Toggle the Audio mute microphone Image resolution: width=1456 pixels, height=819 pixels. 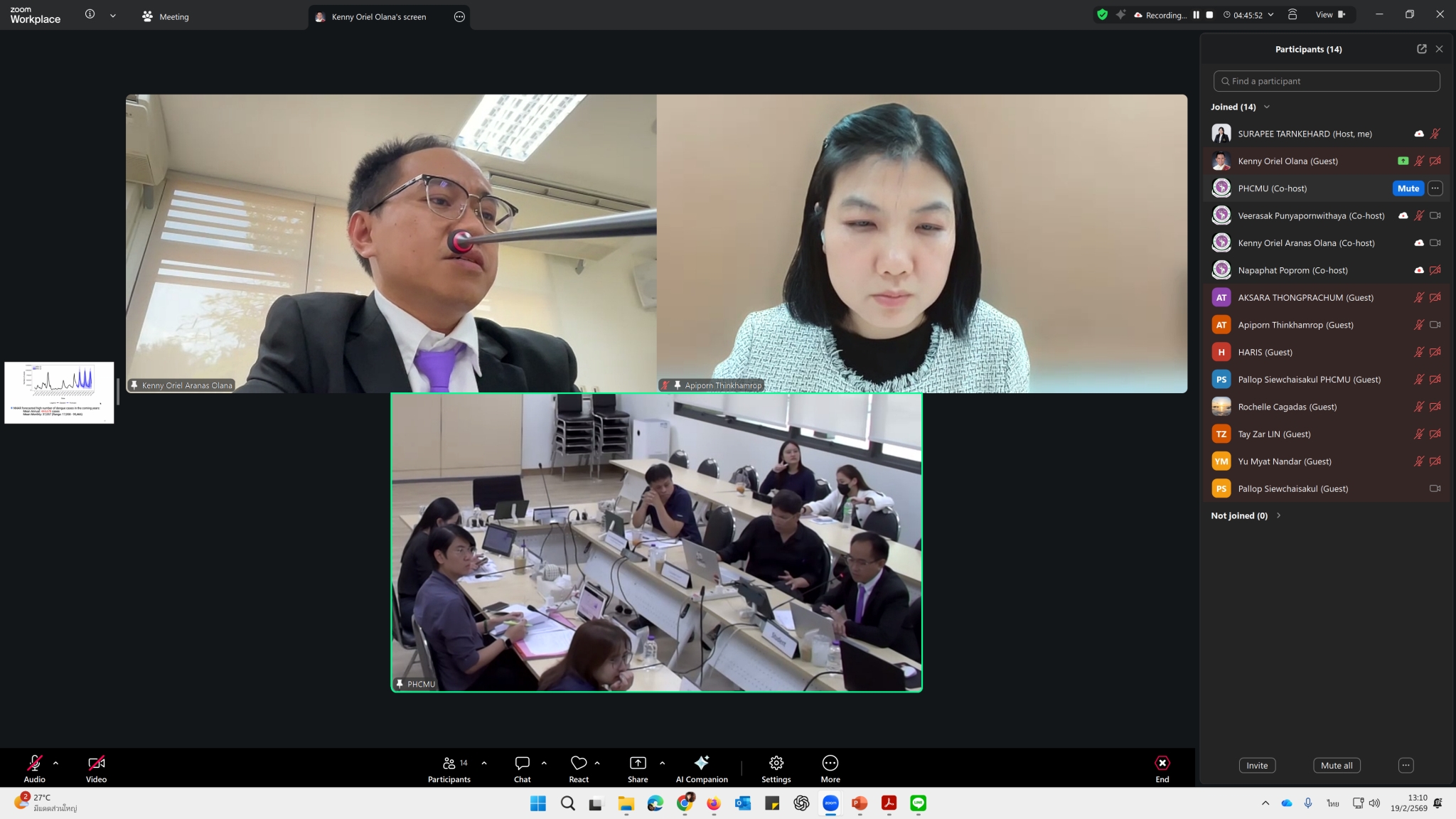(x=34, y=763)
